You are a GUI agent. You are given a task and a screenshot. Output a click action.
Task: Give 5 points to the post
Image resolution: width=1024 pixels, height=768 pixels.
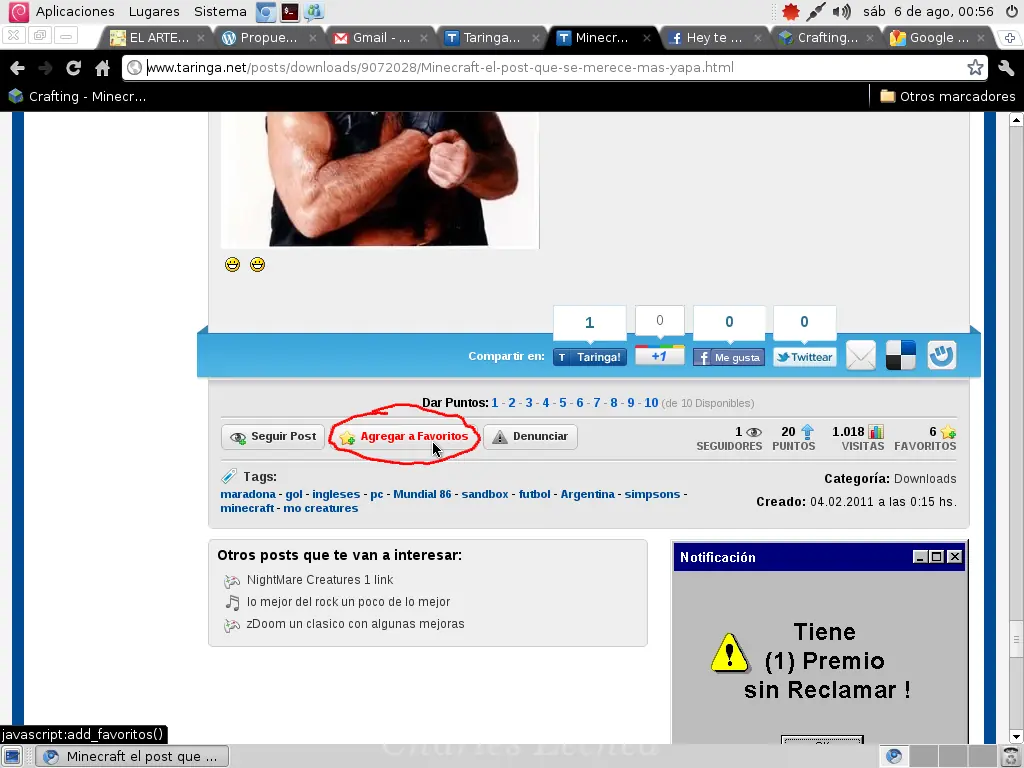tap(563, 403)
